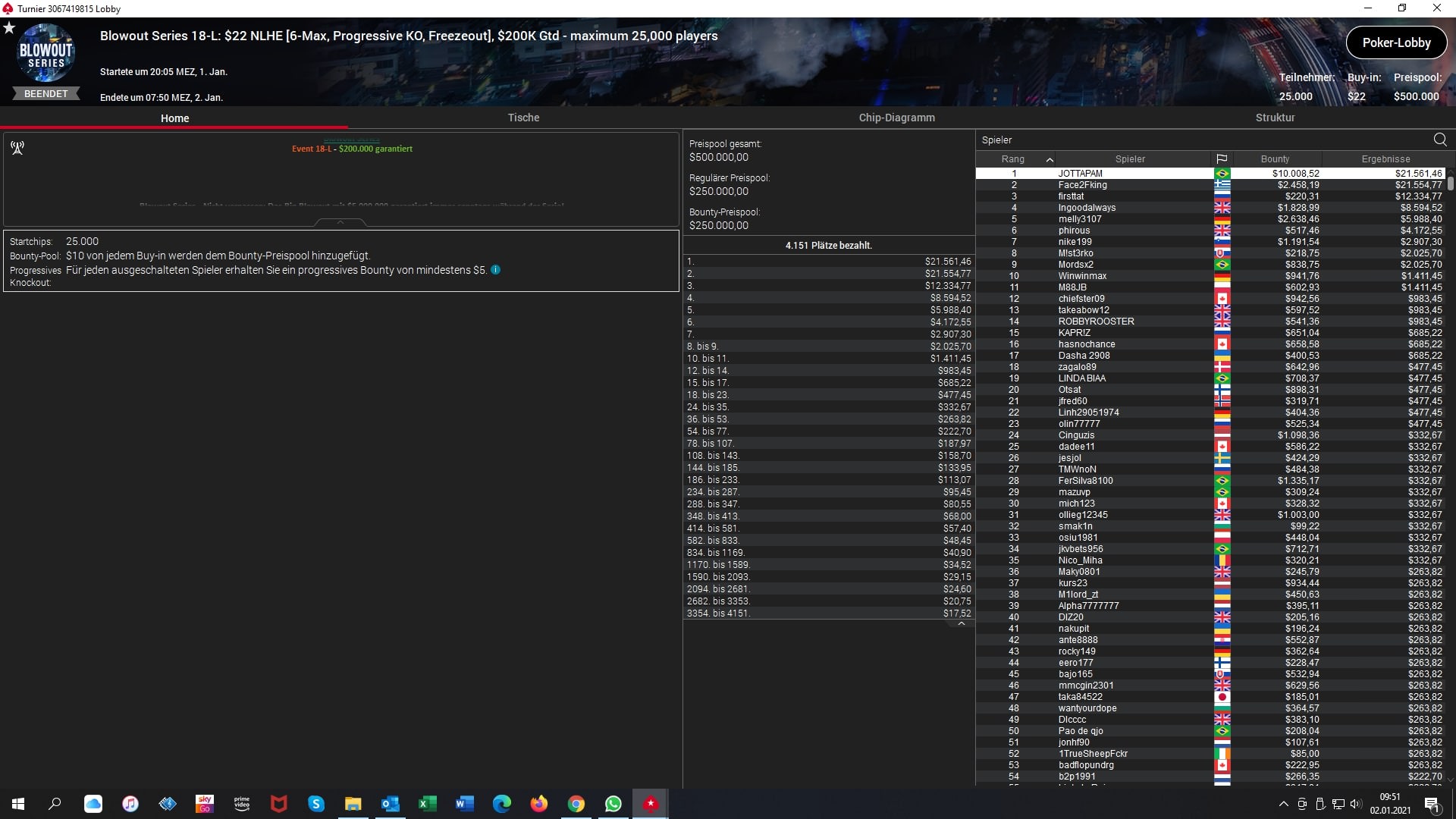Click the broadcast tower icon in info panel

tap(17, 148)
